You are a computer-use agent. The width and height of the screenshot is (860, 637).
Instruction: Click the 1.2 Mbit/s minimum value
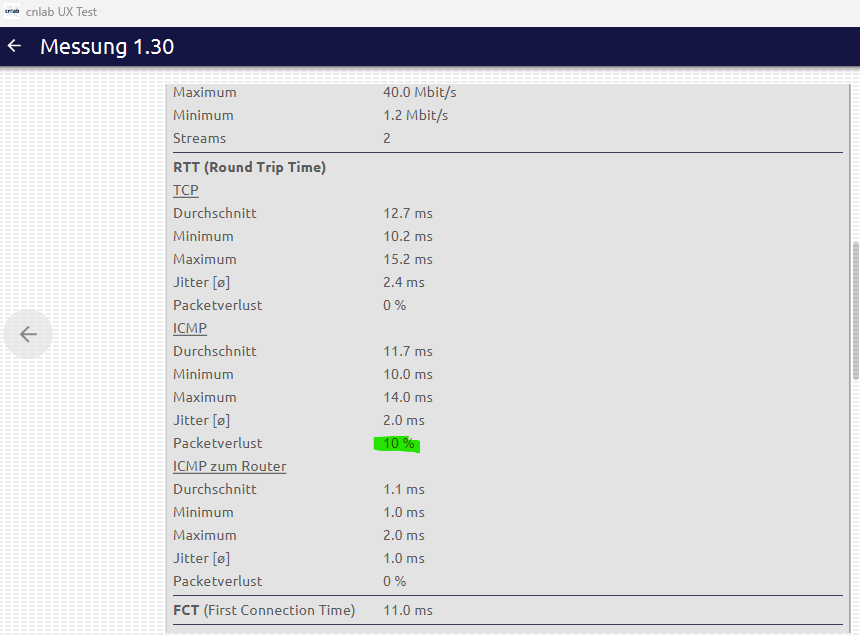point(415,115)
